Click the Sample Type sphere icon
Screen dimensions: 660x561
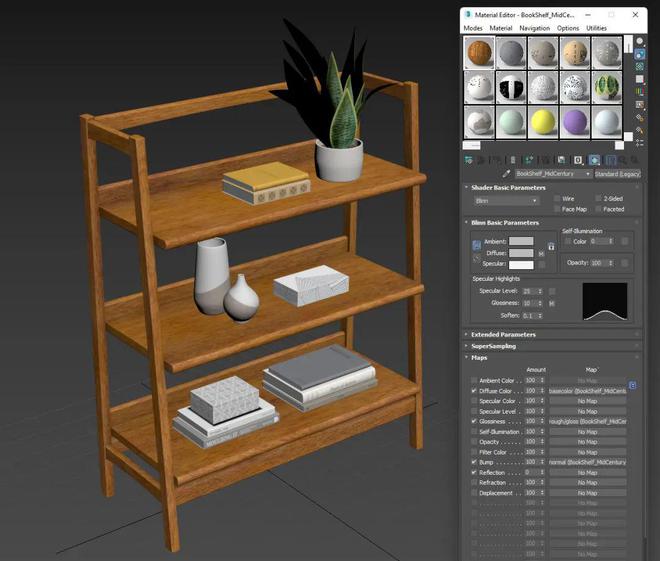click(x=639, y=41)
